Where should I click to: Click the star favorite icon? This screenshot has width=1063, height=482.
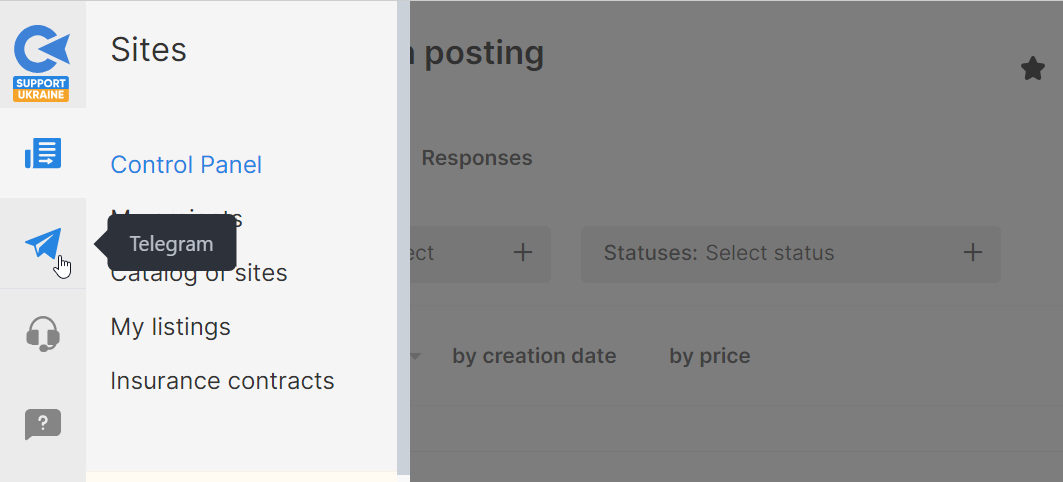coord(1032,69)
